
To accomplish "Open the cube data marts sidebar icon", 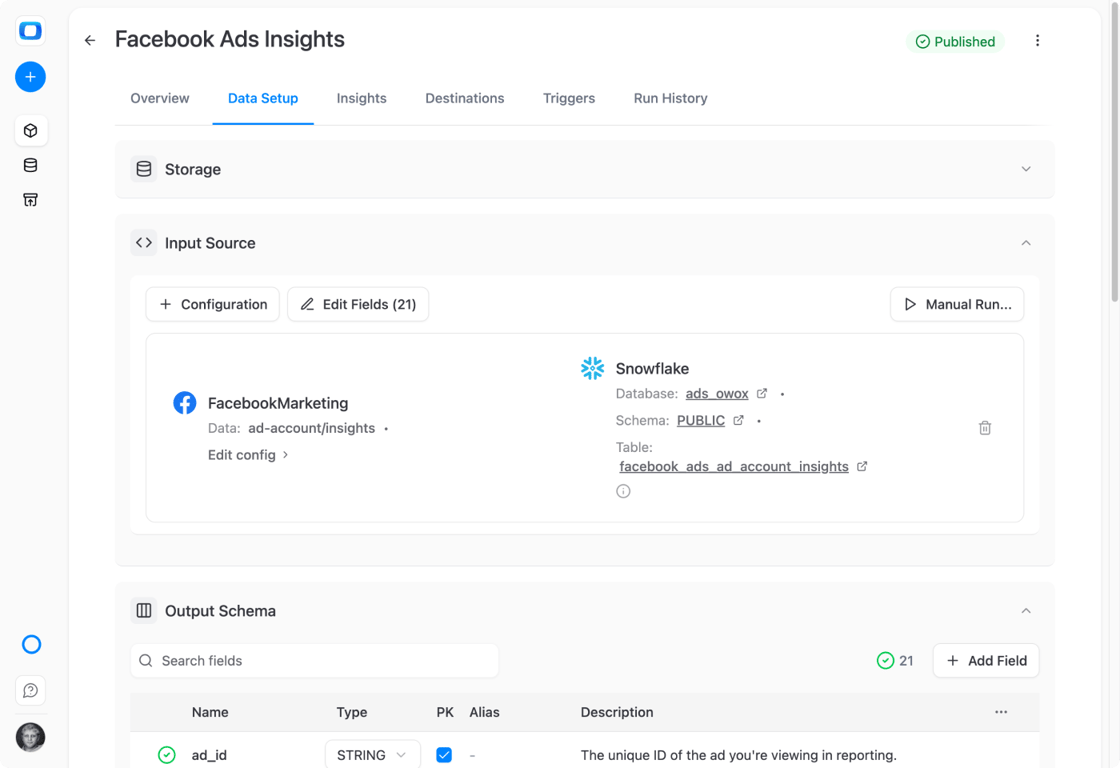I will tap(30, 131).
